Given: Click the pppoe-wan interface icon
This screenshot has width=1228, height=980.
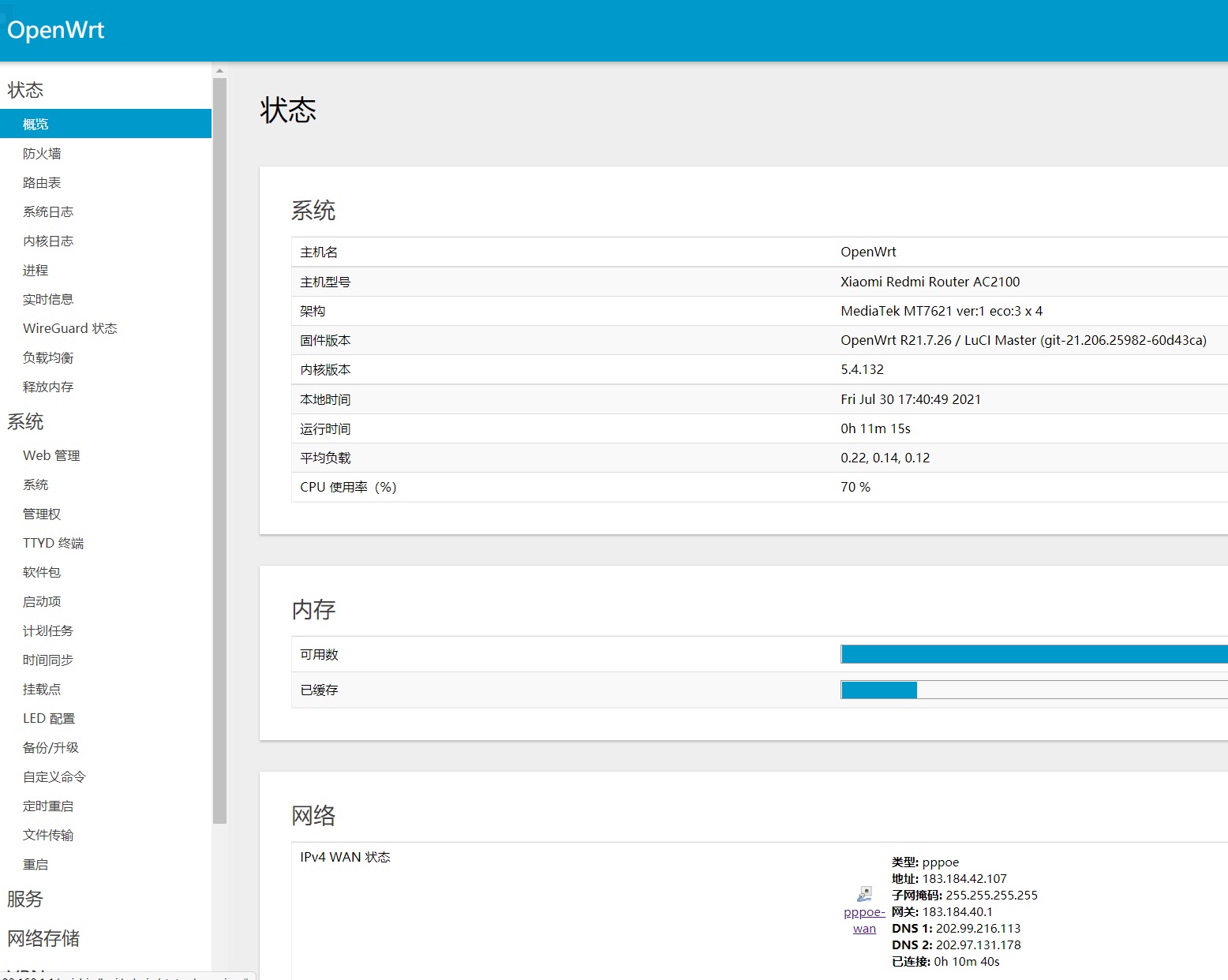Looking at the screenshot, I should coord(864,894).
